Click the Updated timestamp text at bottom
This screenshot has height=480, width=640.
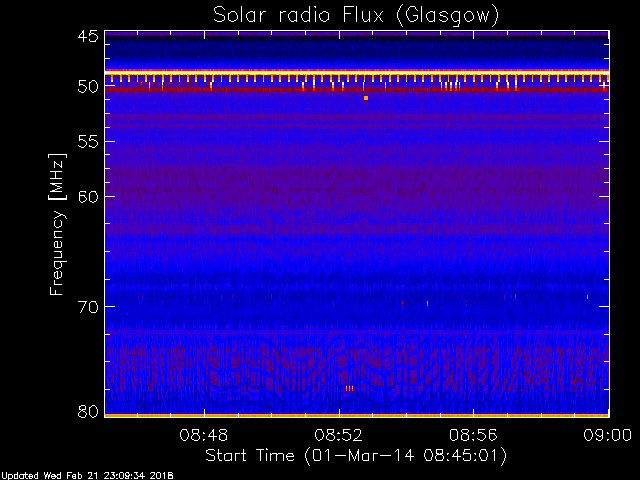point(87,476)
